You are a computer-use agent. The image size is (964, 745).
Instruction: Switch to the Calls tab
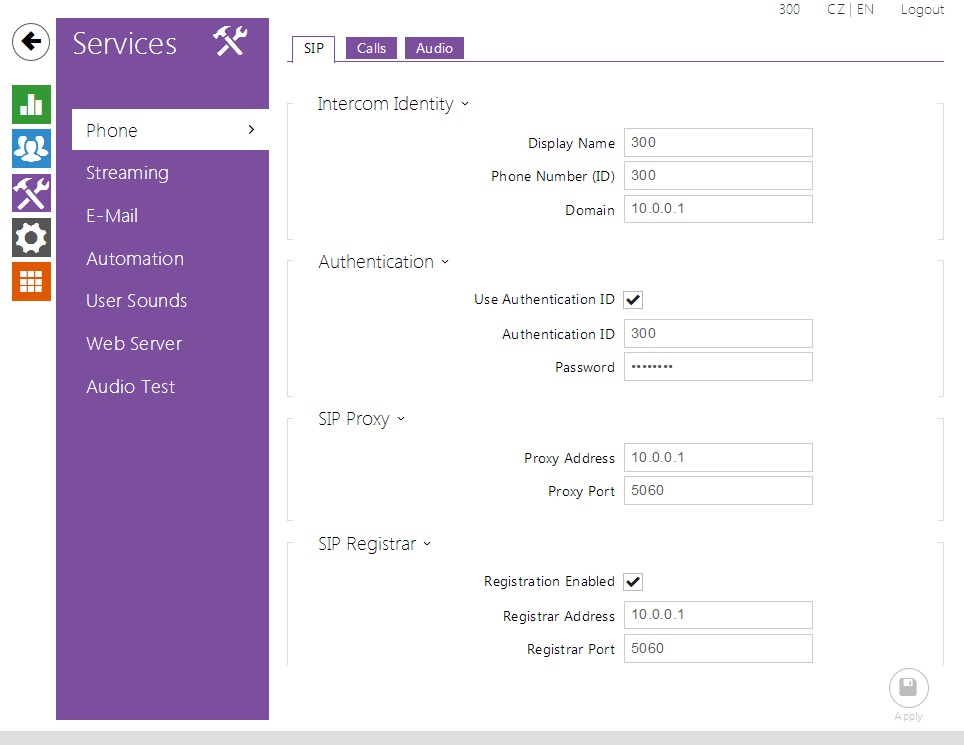(371, 48)
